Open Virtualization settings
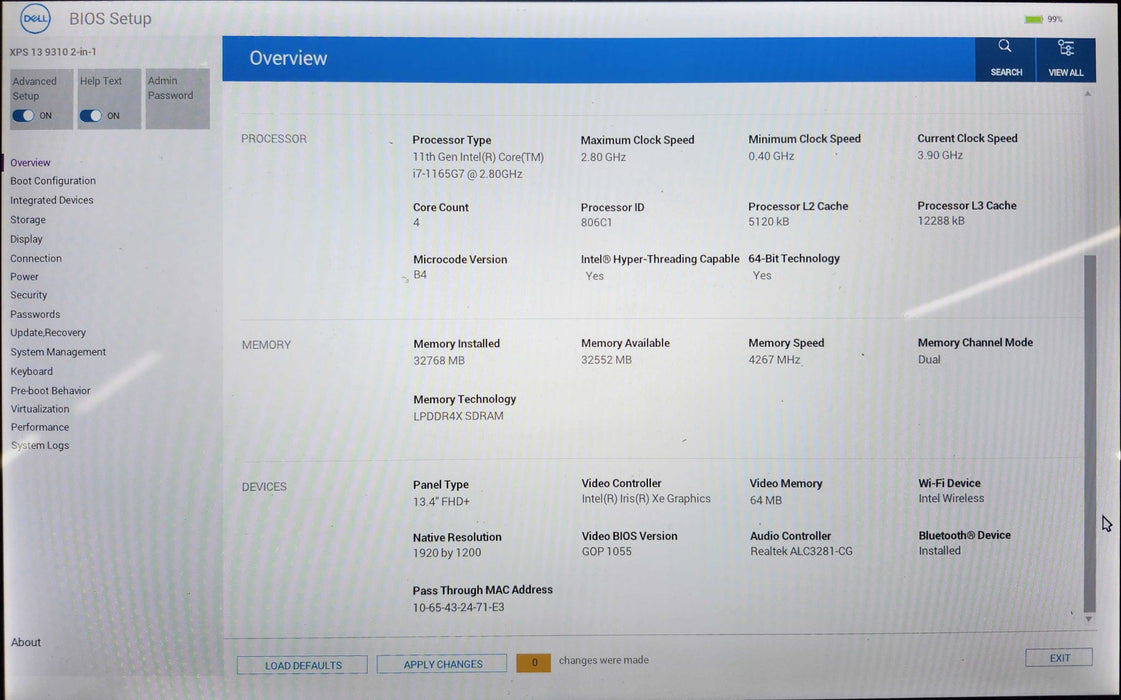 (x=40, y=409)
